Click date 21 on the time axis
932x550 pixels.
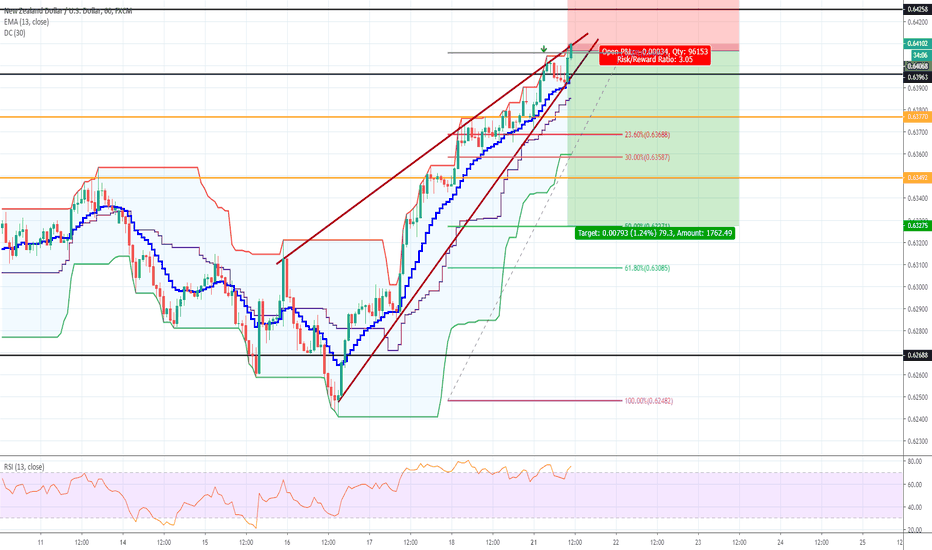tap(534, 542)
